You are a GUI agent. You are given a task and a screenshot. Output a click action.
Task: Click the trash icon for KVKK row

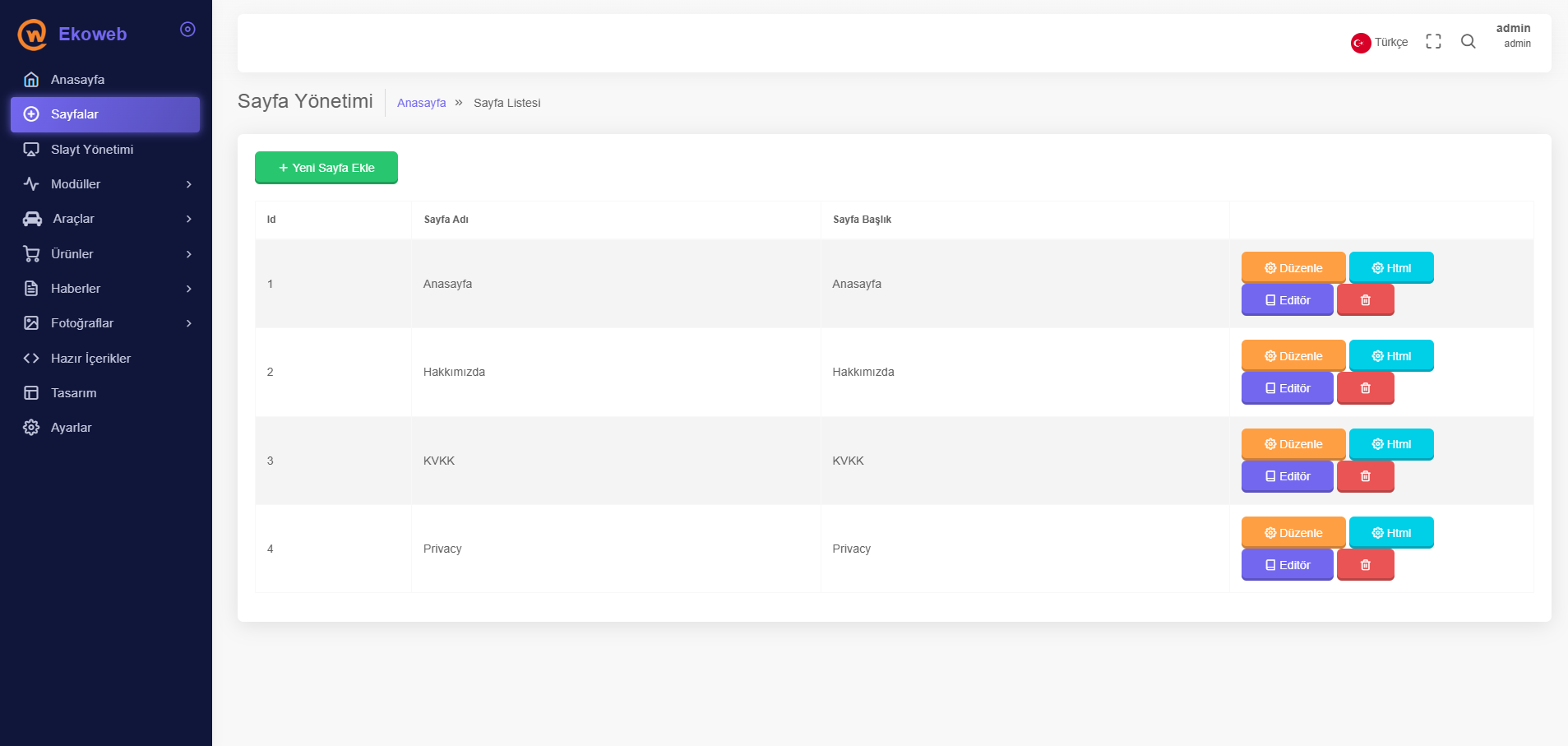[1365, 476]
